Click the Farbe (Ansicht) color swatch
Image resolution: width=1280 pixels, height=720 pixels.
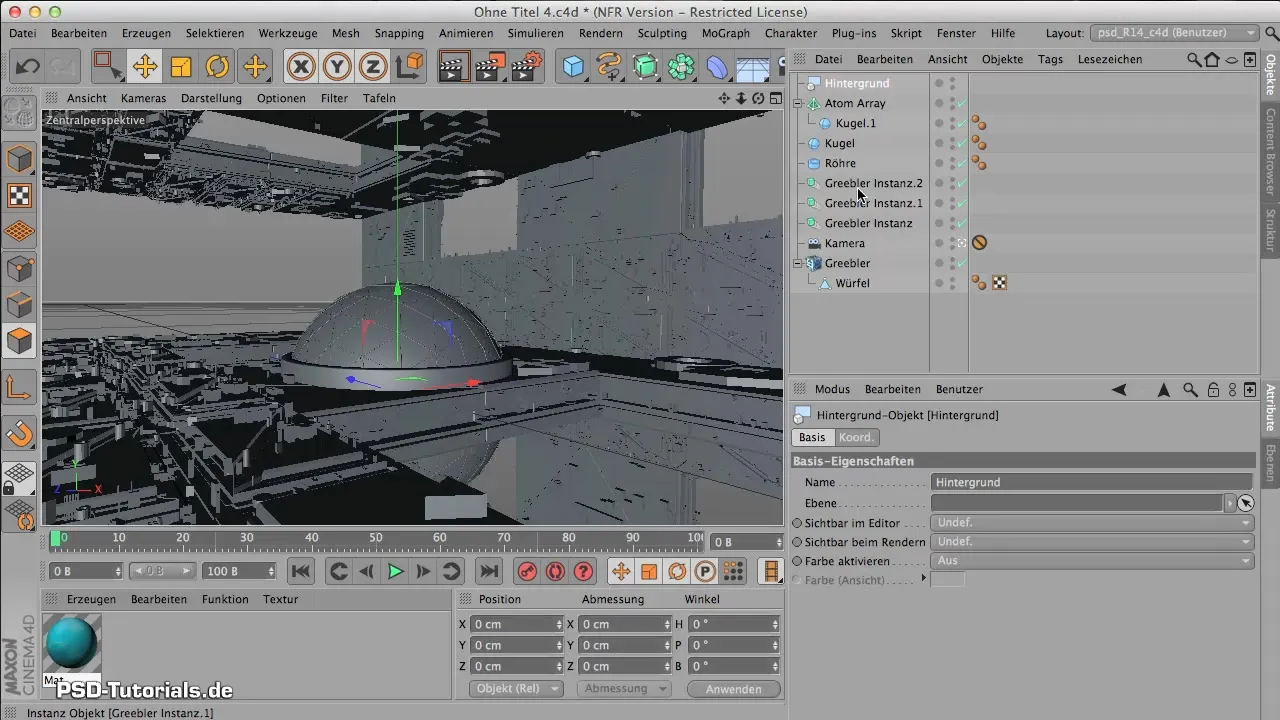click(x=948, y=580)
